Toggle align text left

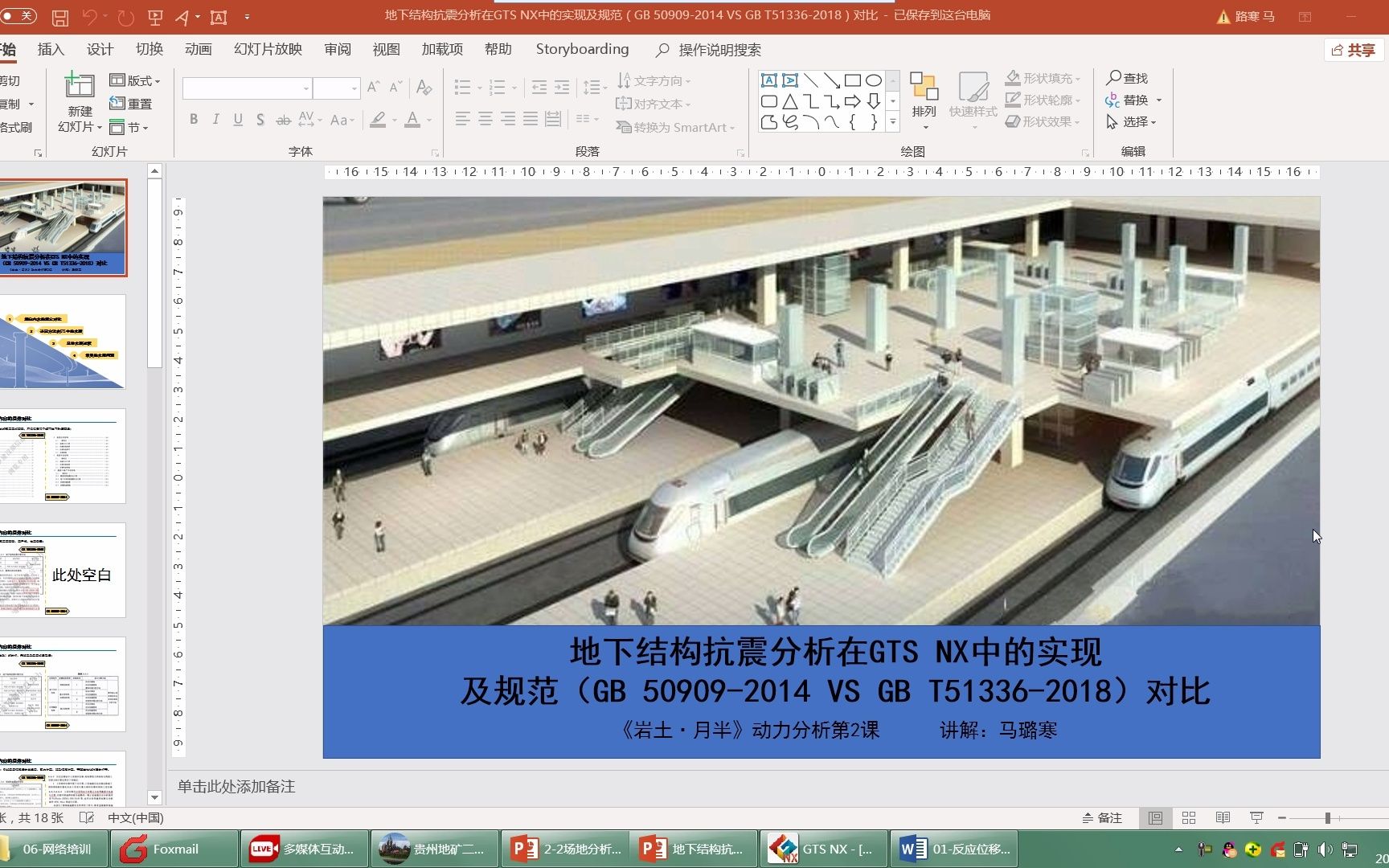click(462, 119)
